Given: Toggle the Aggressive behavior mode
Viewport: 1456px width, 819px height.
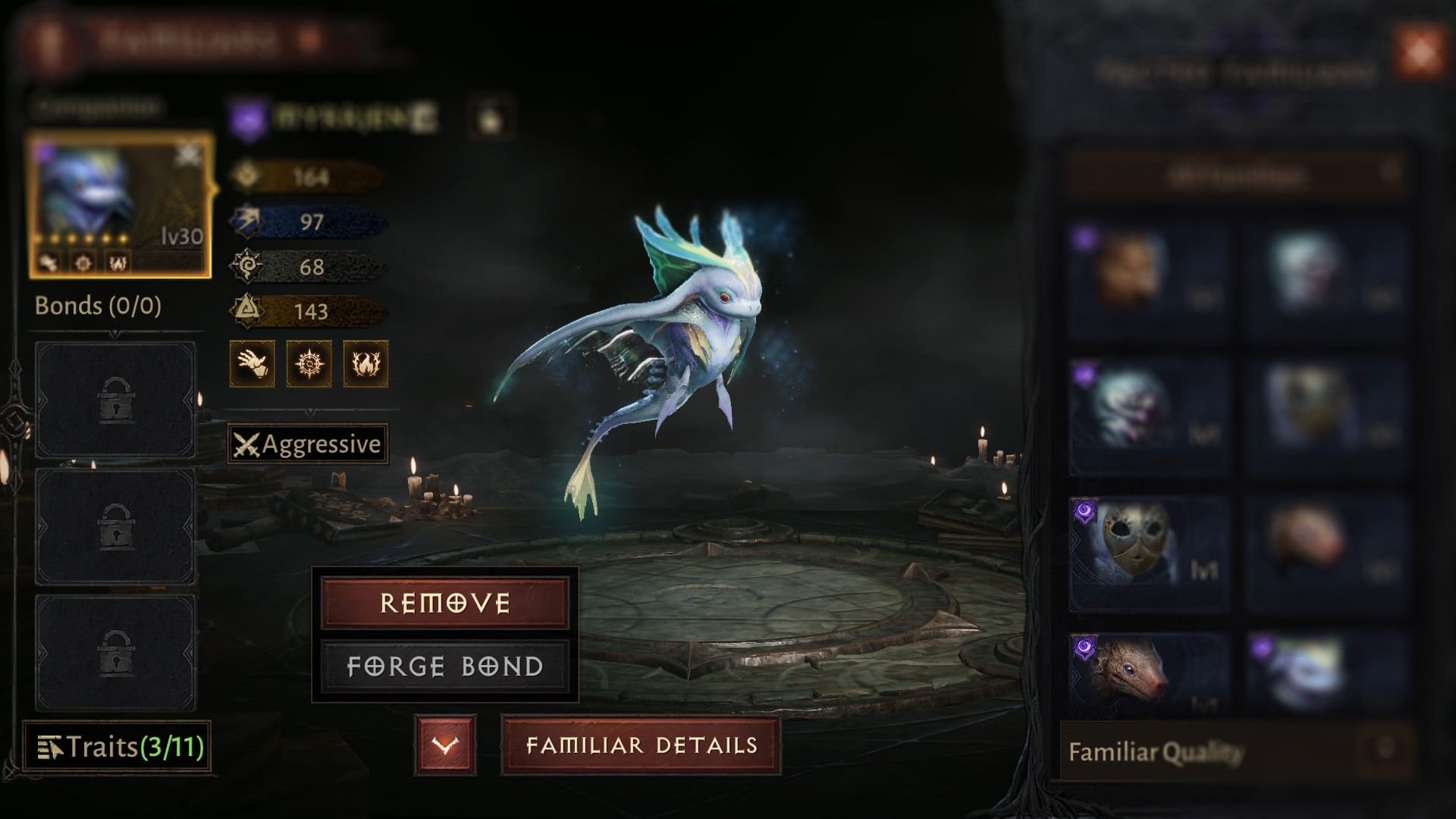Looking at the screenshot, I should point(308,444).
